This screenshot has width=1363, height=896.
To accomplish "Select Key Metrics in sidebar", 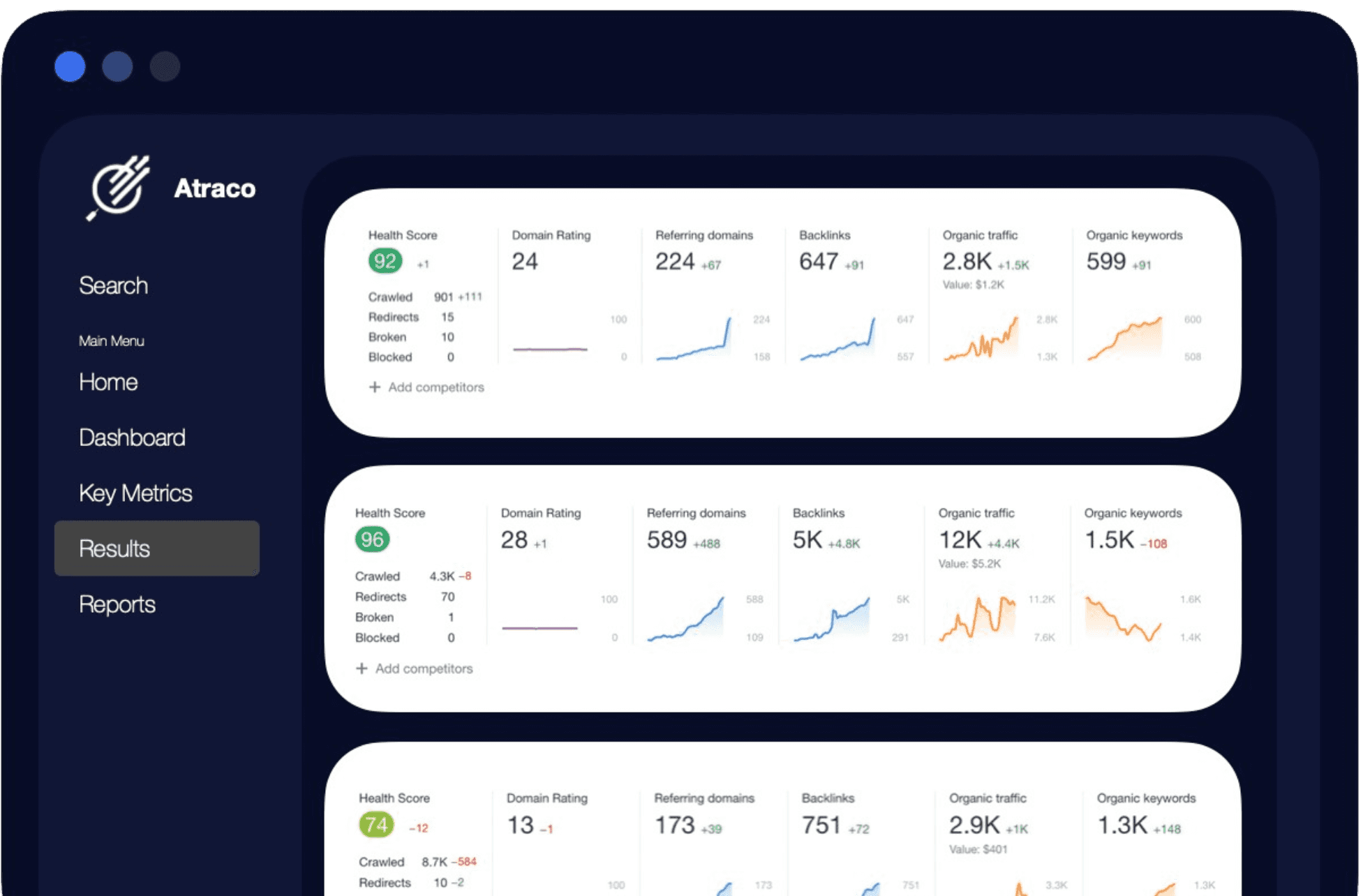I will 135,493.
